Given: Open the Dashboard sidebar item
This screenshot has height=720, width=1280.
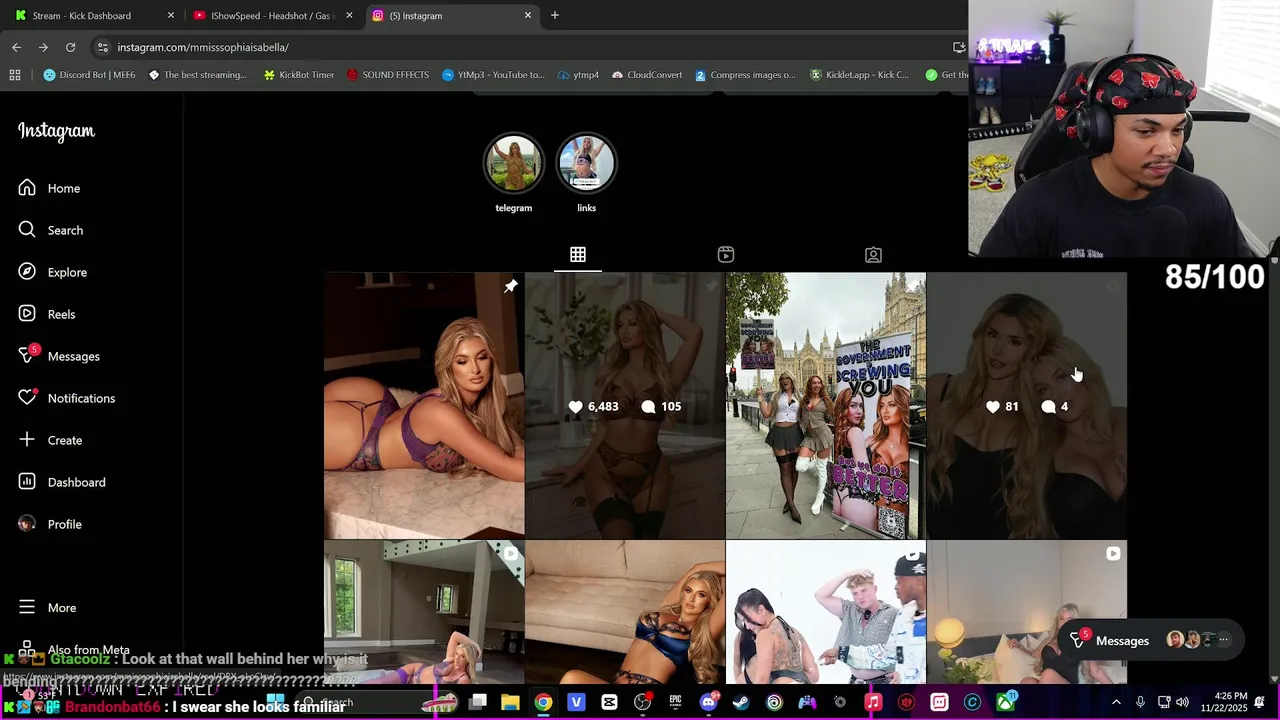Looking at the screenshot, I should [x=62, y=482].
